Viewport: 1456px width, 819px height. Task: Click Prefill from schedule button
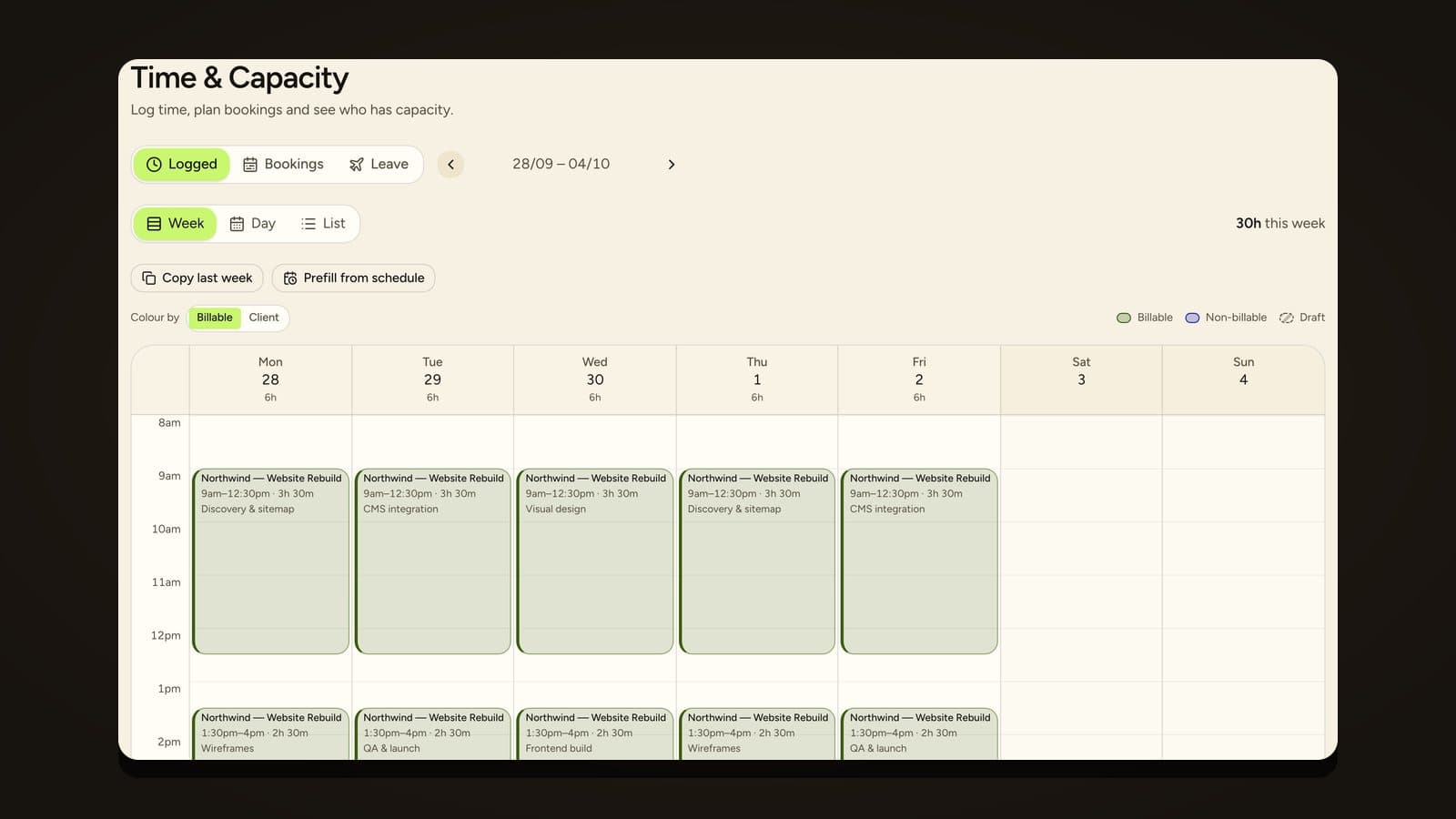click(x=354, y=278)
